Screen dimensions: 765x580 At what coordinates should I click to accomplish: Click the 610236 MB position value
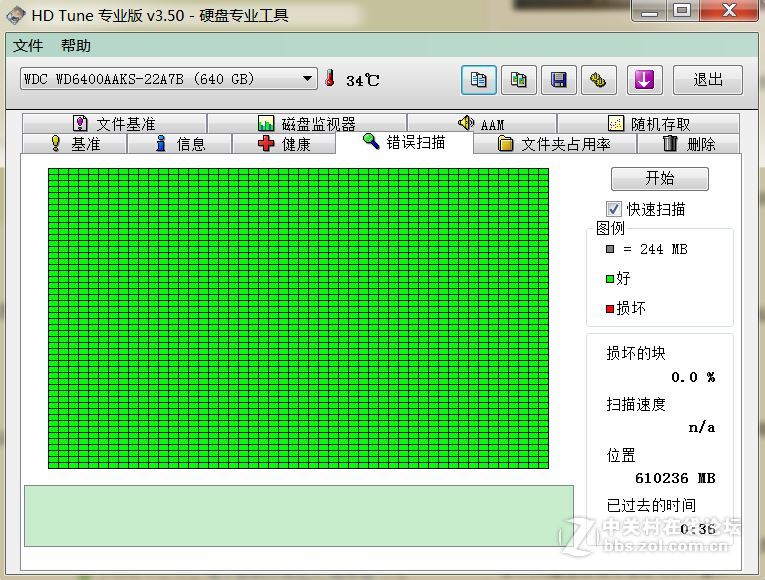[x=675, y=478]
